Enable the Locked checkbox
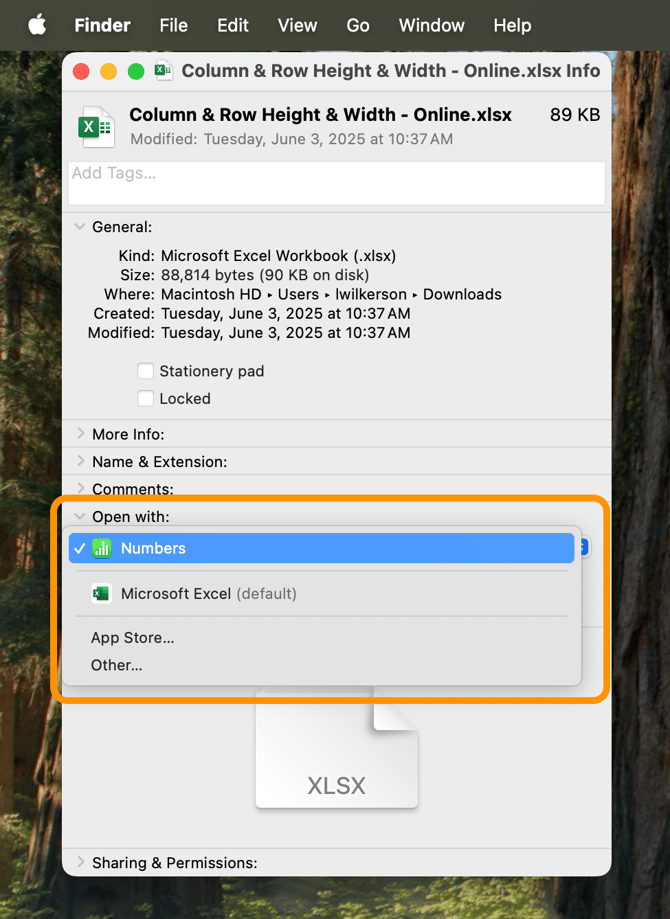Image resolution: width=670 pixels, height=919 pixels. [x=145, y=399]
